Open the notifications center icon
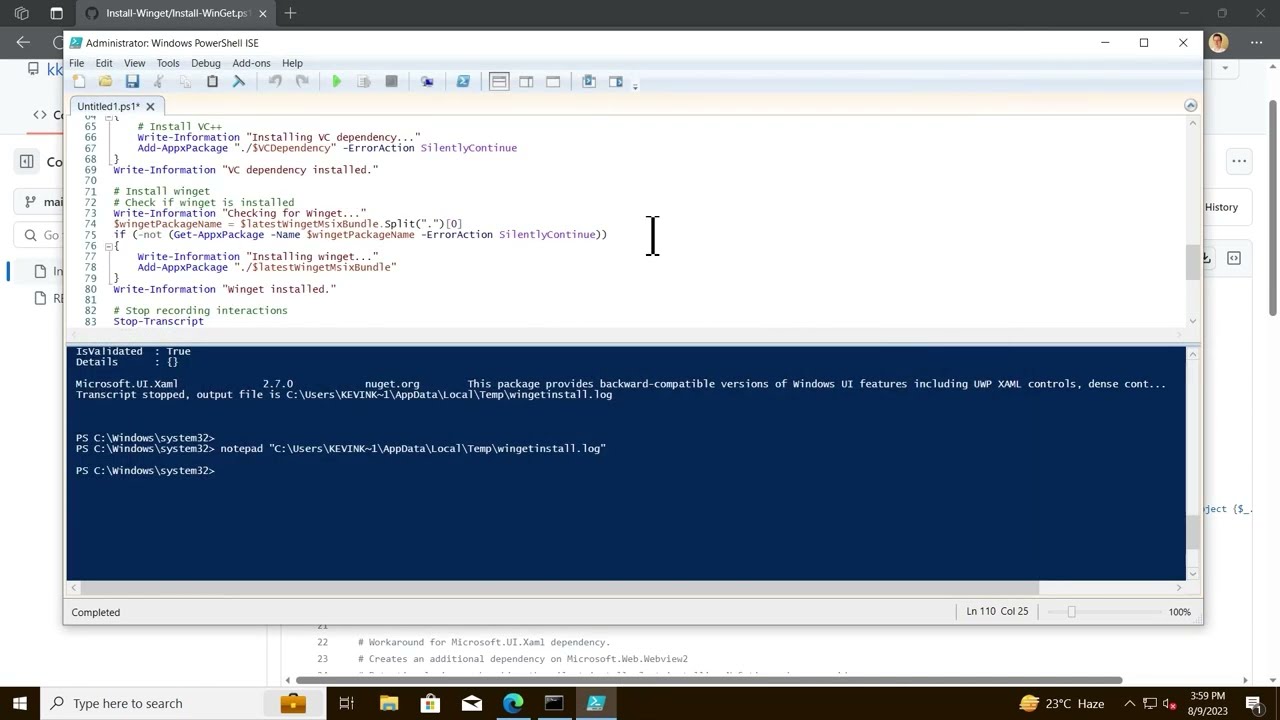The width and height of the screenshot is (1280, 720). (x=1257, y=703)
